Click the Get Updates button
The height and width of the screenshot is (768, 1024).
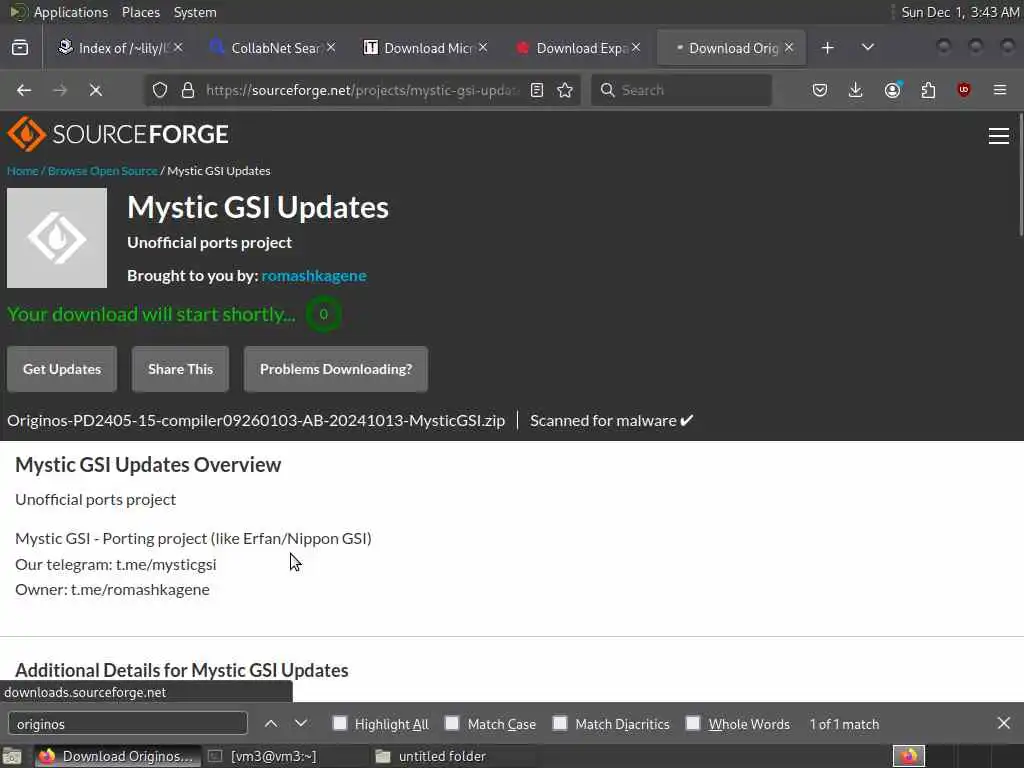[x=62, y=369]
